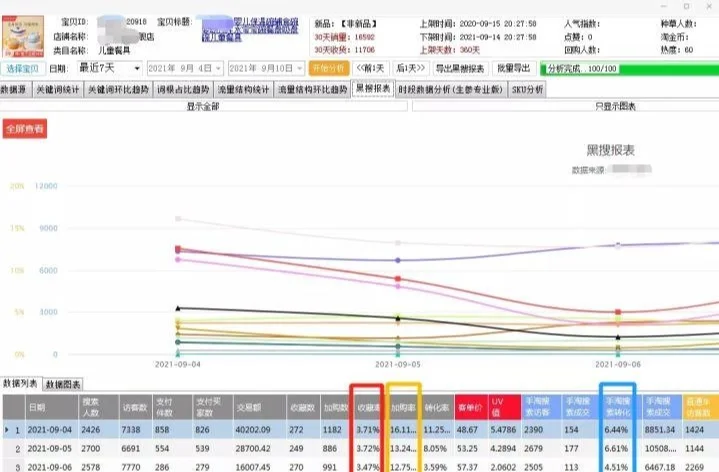Image resolution: width=719 pixels, height=472 pixels.
Task: Sort by the 日期 column header
Action: [51, 407]
